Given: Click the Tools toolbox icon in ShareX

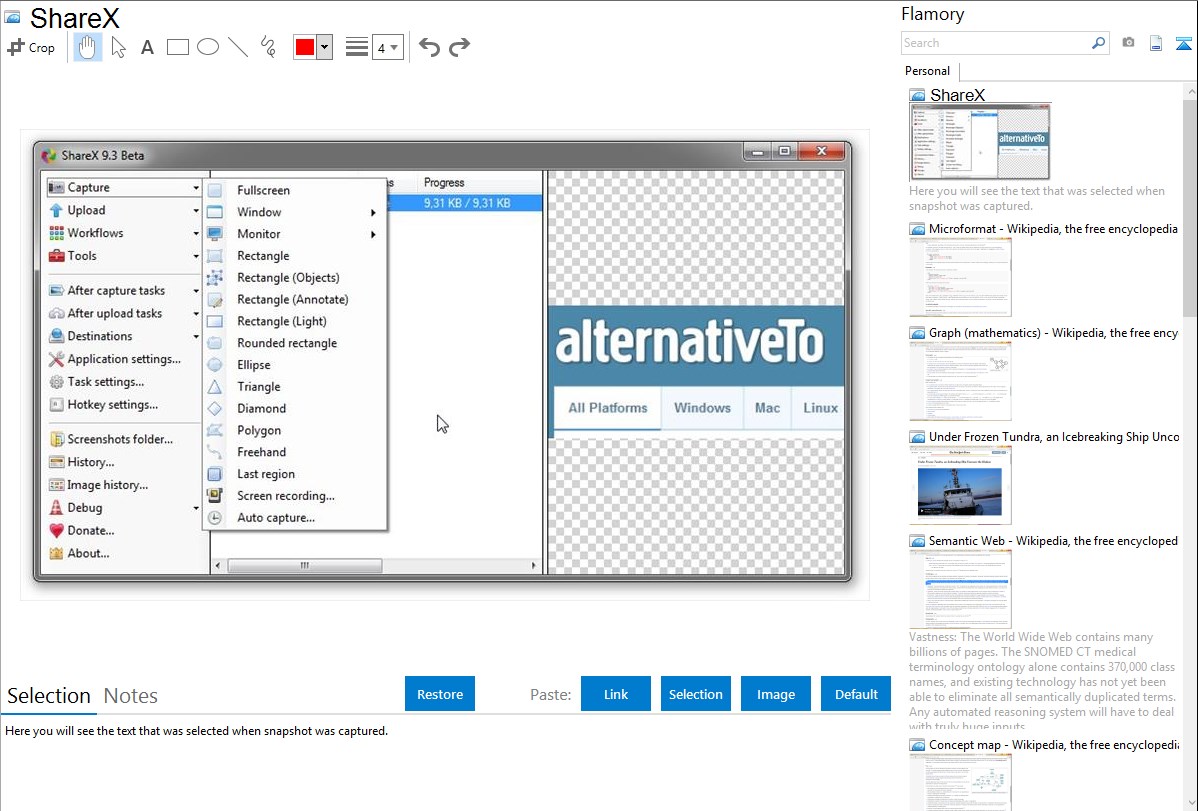Looking at the screenshot, I should pos(56,256).
